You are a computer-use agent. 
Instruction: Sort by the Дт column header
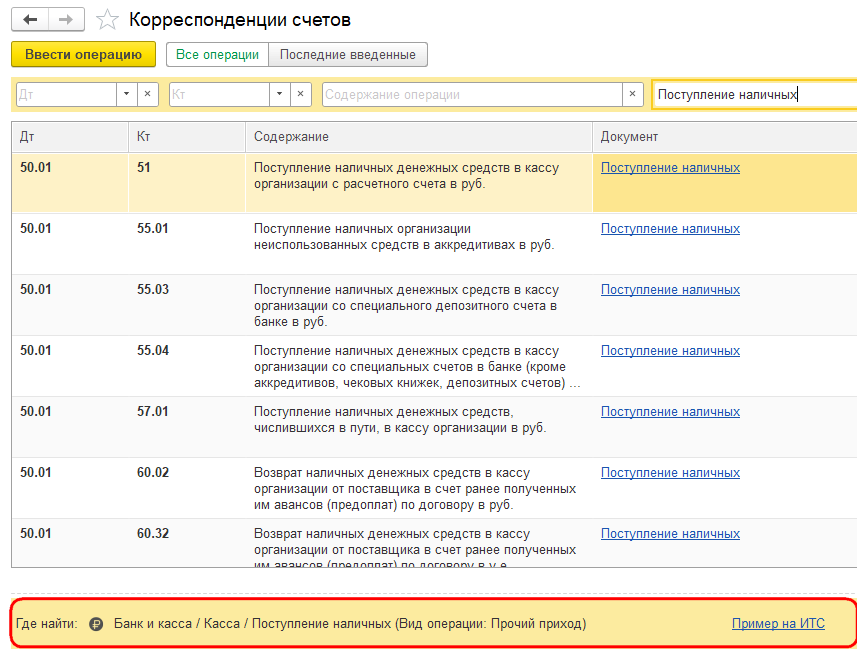tap(70, 137)
